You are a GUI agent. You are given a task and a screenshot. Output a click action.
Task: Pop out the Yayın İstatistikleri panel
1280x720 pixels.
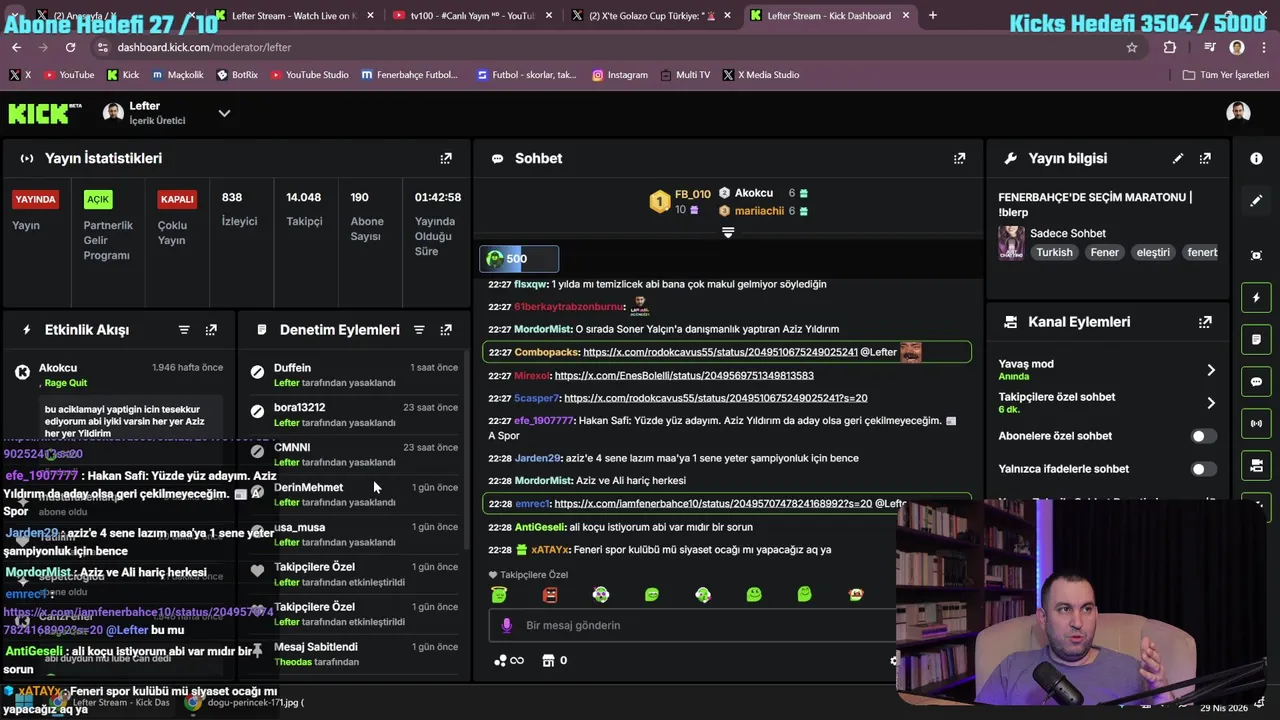pos(446,158)
